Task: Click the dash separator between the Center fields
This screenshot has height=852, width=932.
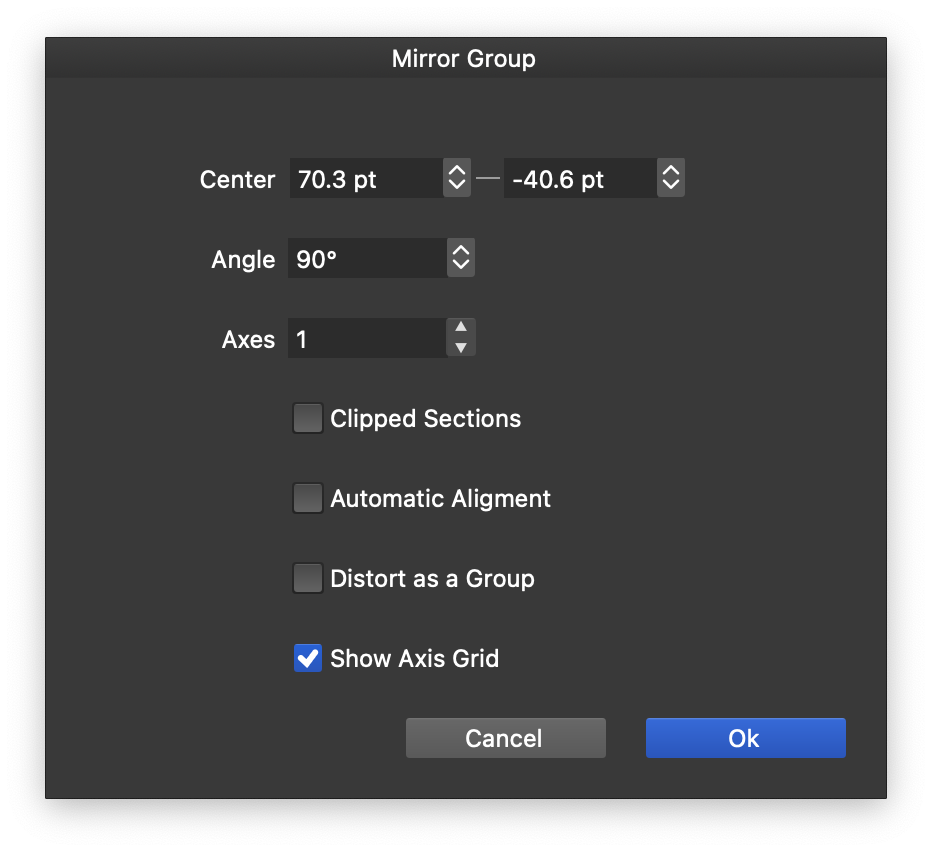Action: 487,179
